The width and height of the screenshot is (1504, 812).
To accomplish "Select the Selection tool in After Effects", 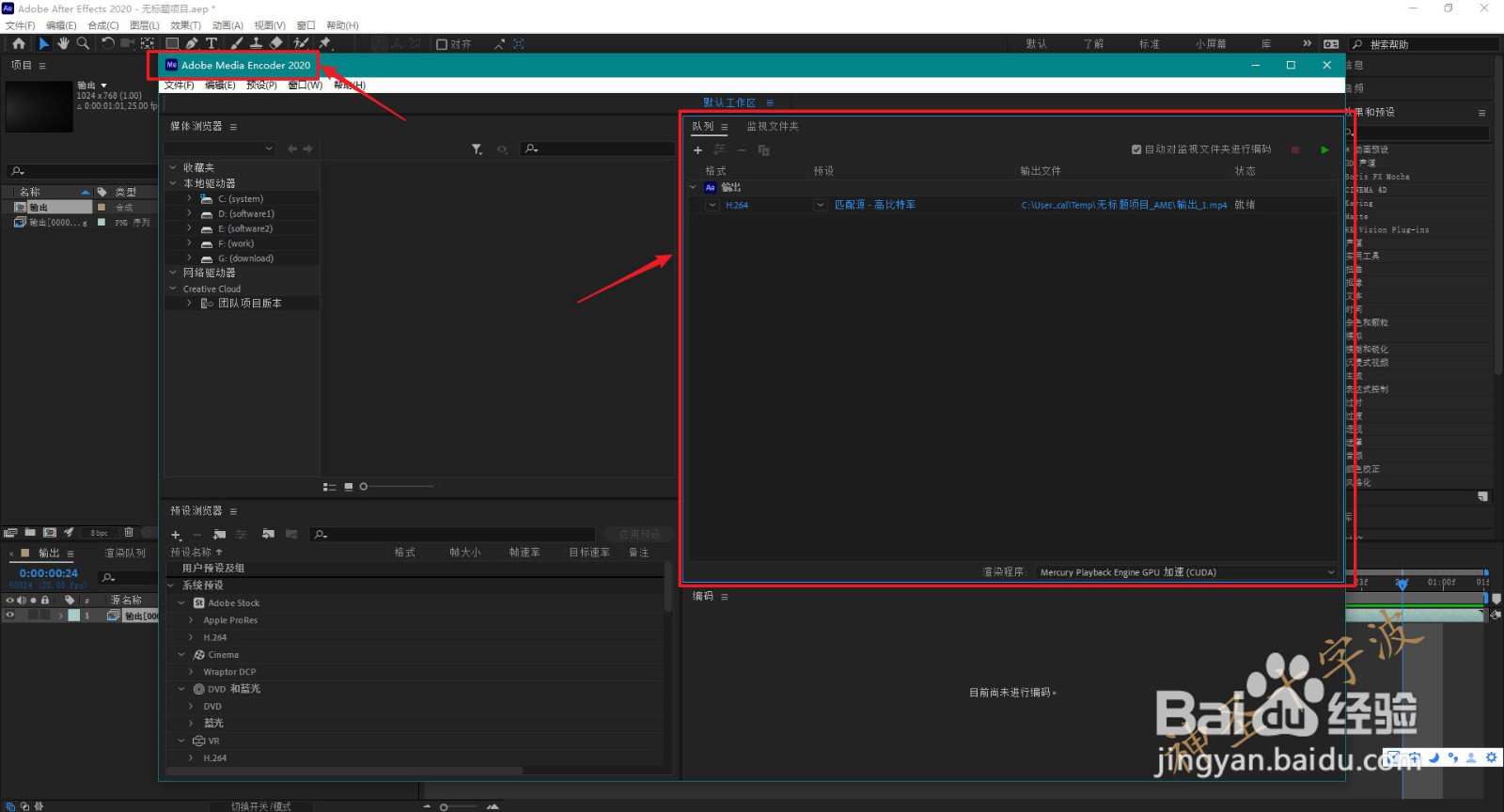I will [43, 43].
